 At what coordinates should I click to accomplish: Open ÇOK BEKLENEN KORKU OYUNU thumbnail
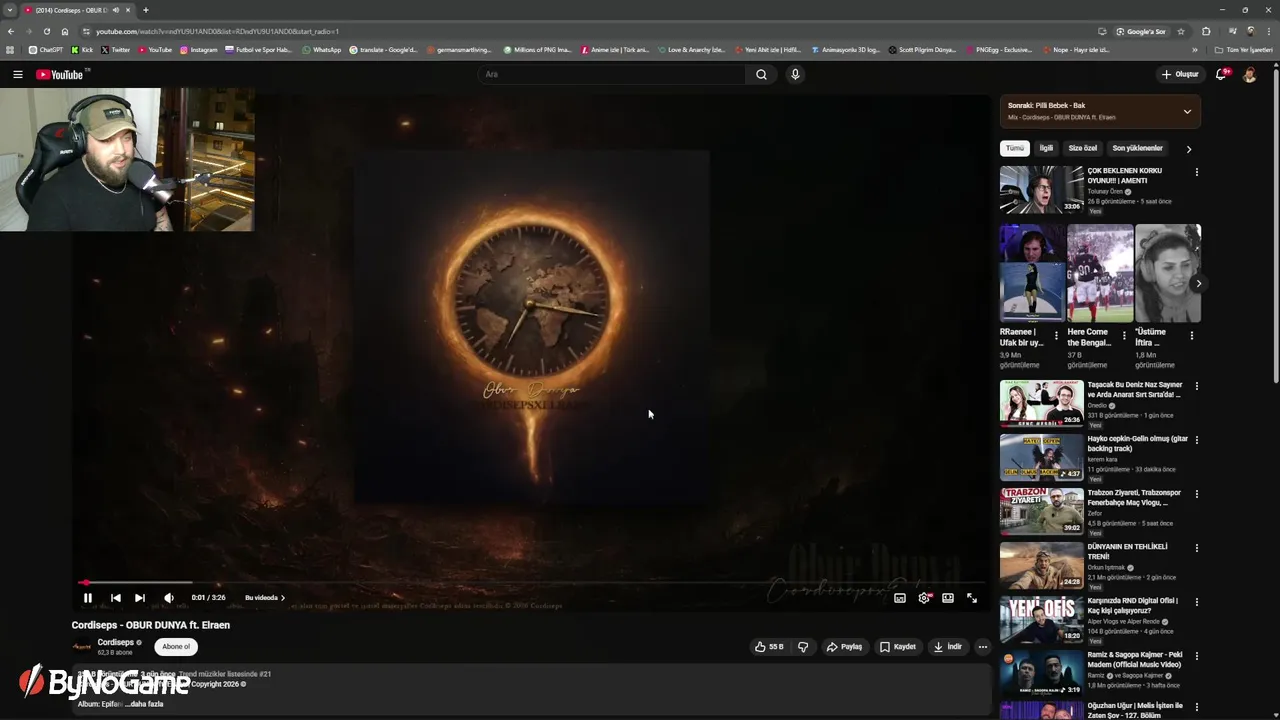coord(1041,189)
